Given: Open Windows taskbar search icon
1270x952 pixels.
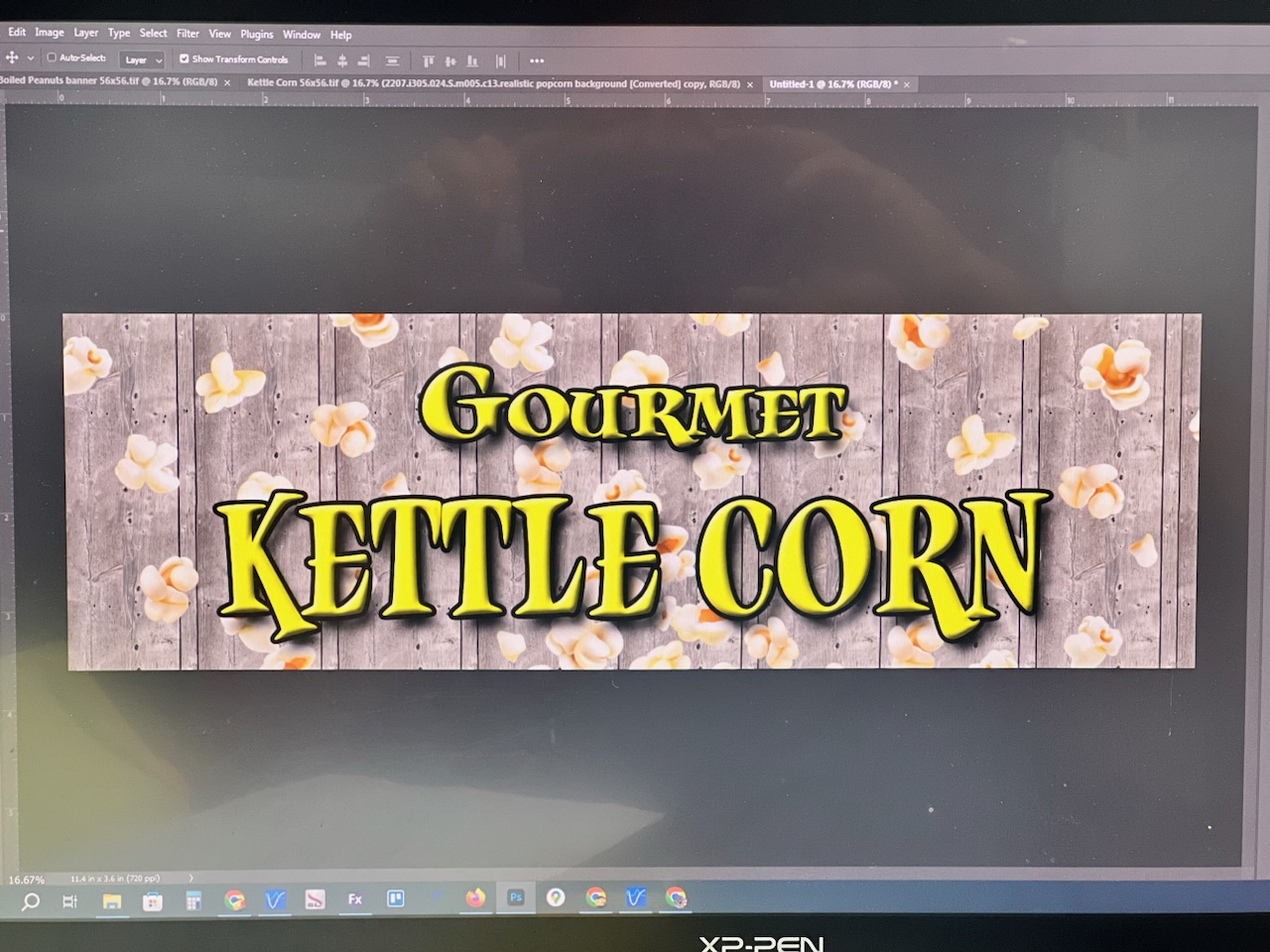Looking at the screenshot, I should (31, 901).
